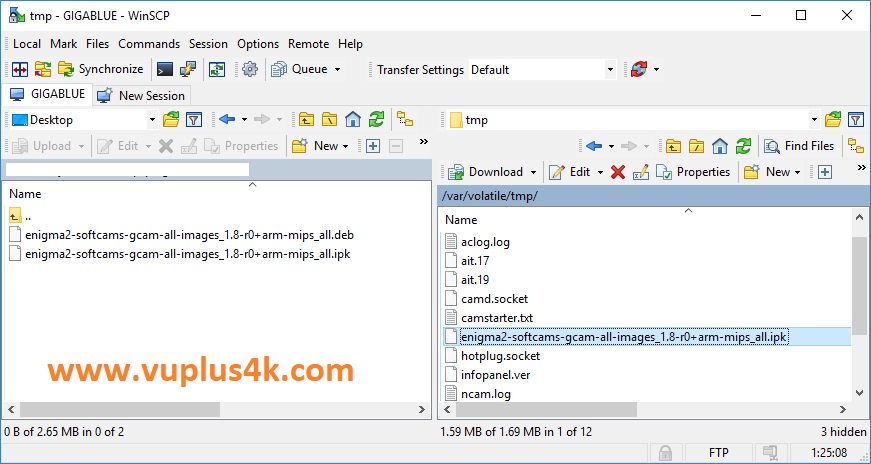
Task: Select ncam.log in remote panel
Action: point(485,394)
